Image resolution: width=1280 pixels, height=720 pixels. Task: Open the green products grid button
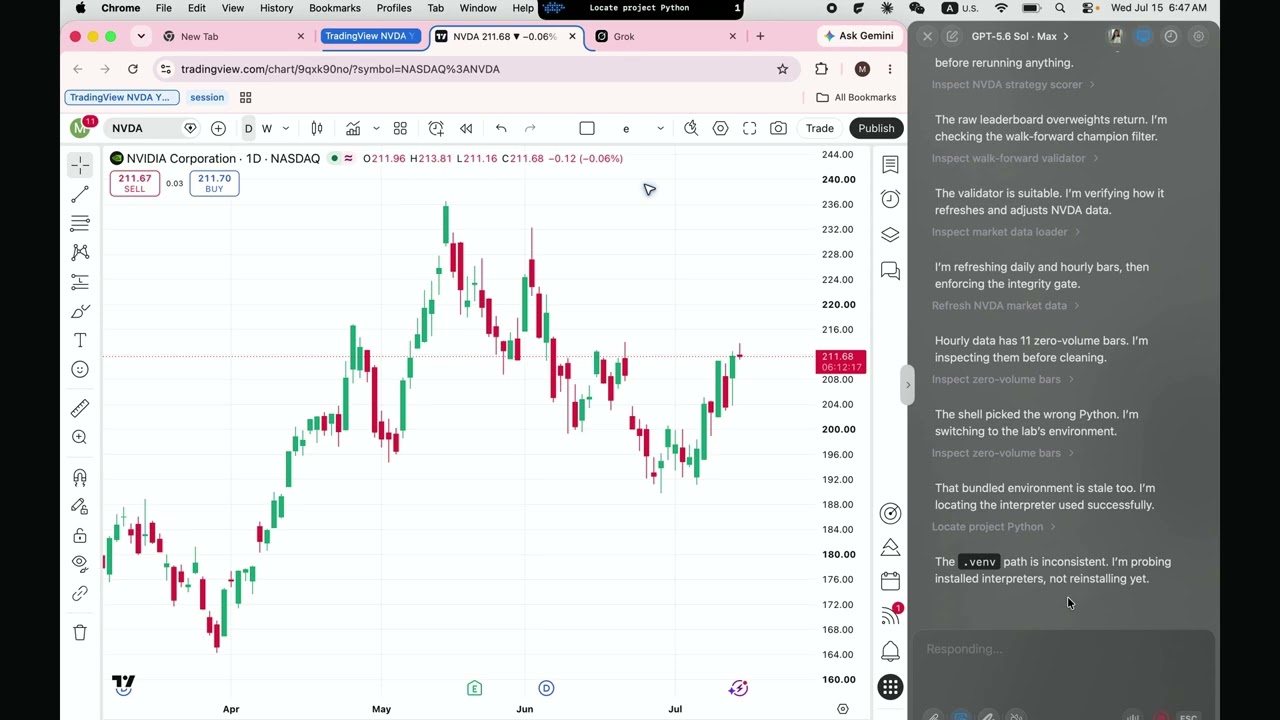[x=890, y=687]
